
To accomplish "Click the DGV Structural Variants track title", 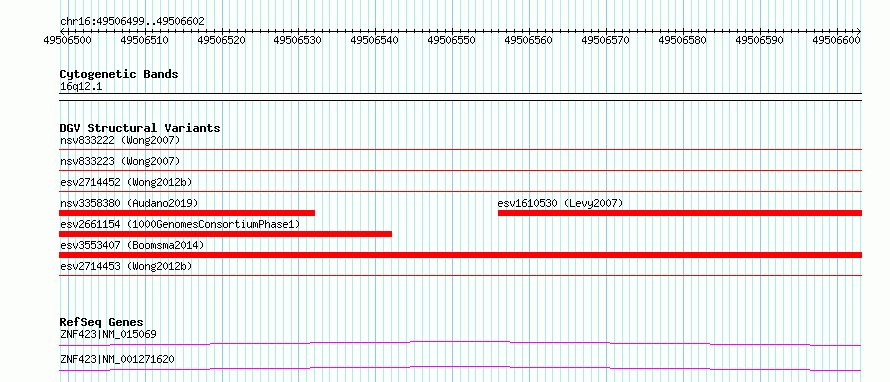I will (140, 128).
